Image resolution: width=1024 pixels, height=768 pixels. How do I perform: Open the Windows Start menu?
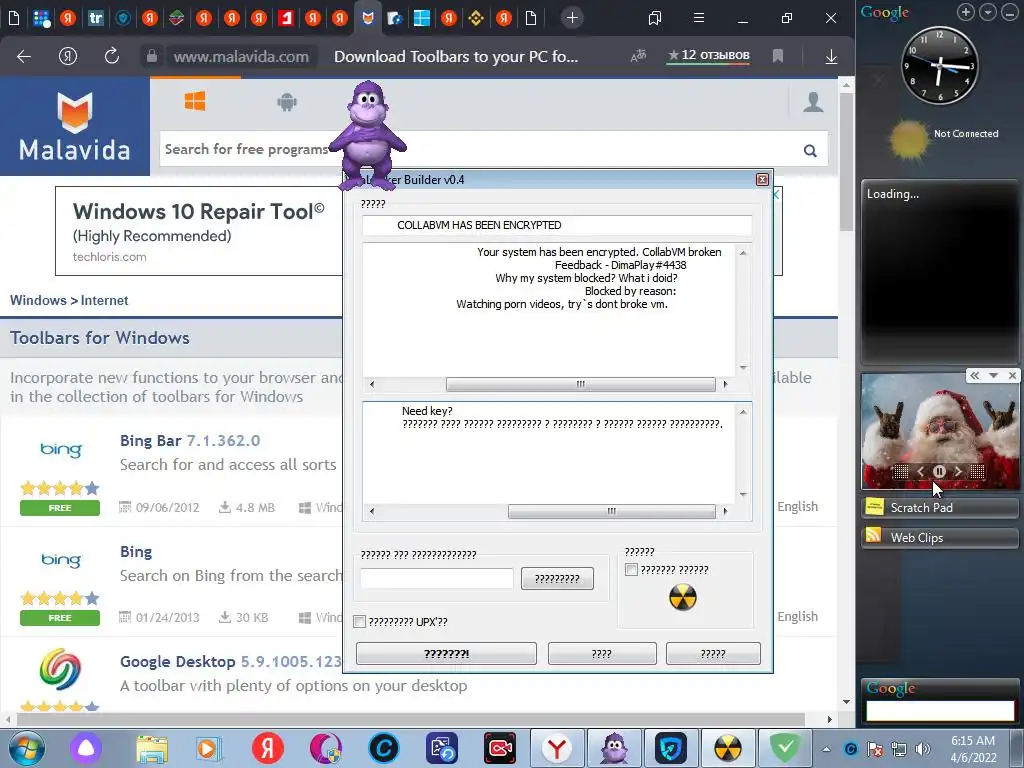point(27,748)
